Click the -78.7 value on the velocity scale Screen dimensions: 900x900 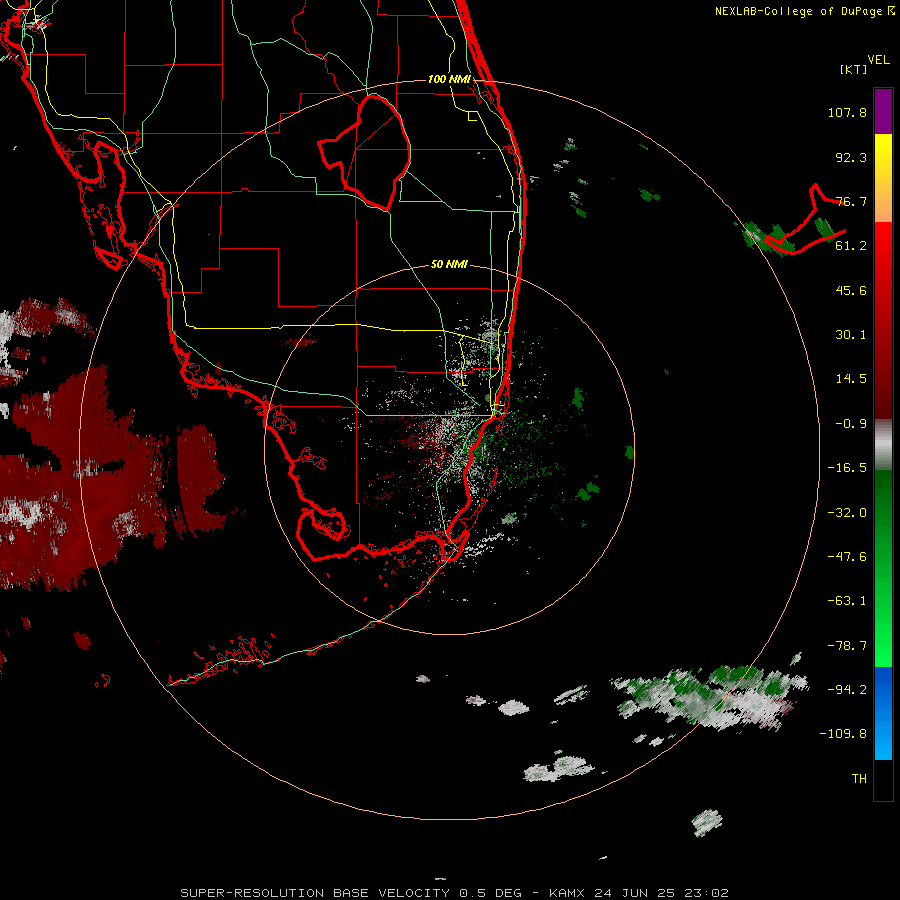click(x=847, y=646)
